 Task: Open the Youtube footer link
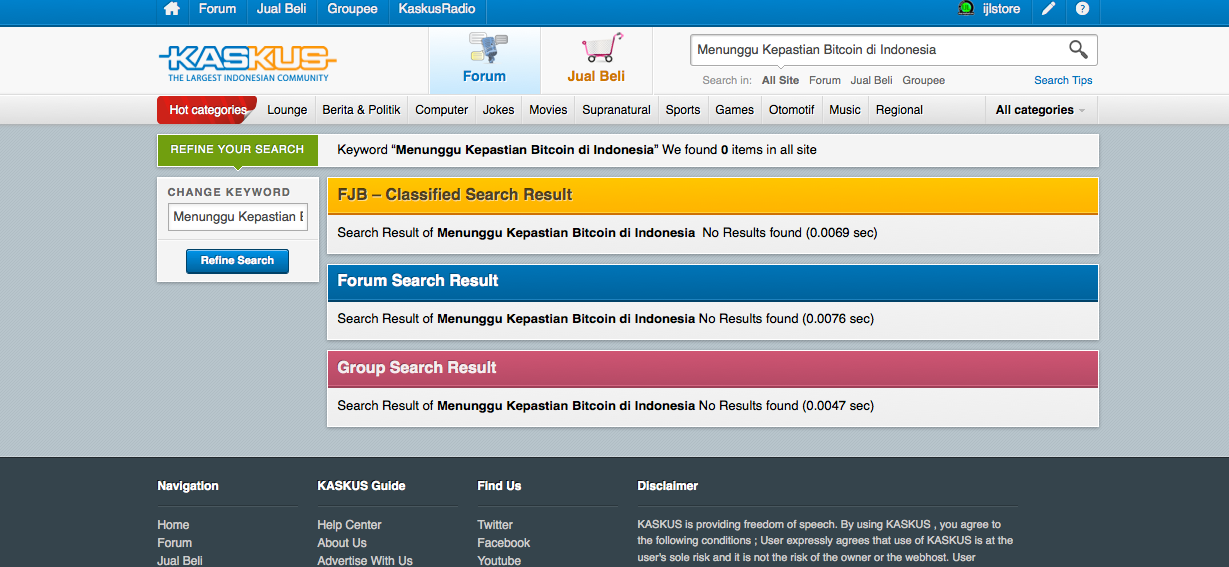499,561
